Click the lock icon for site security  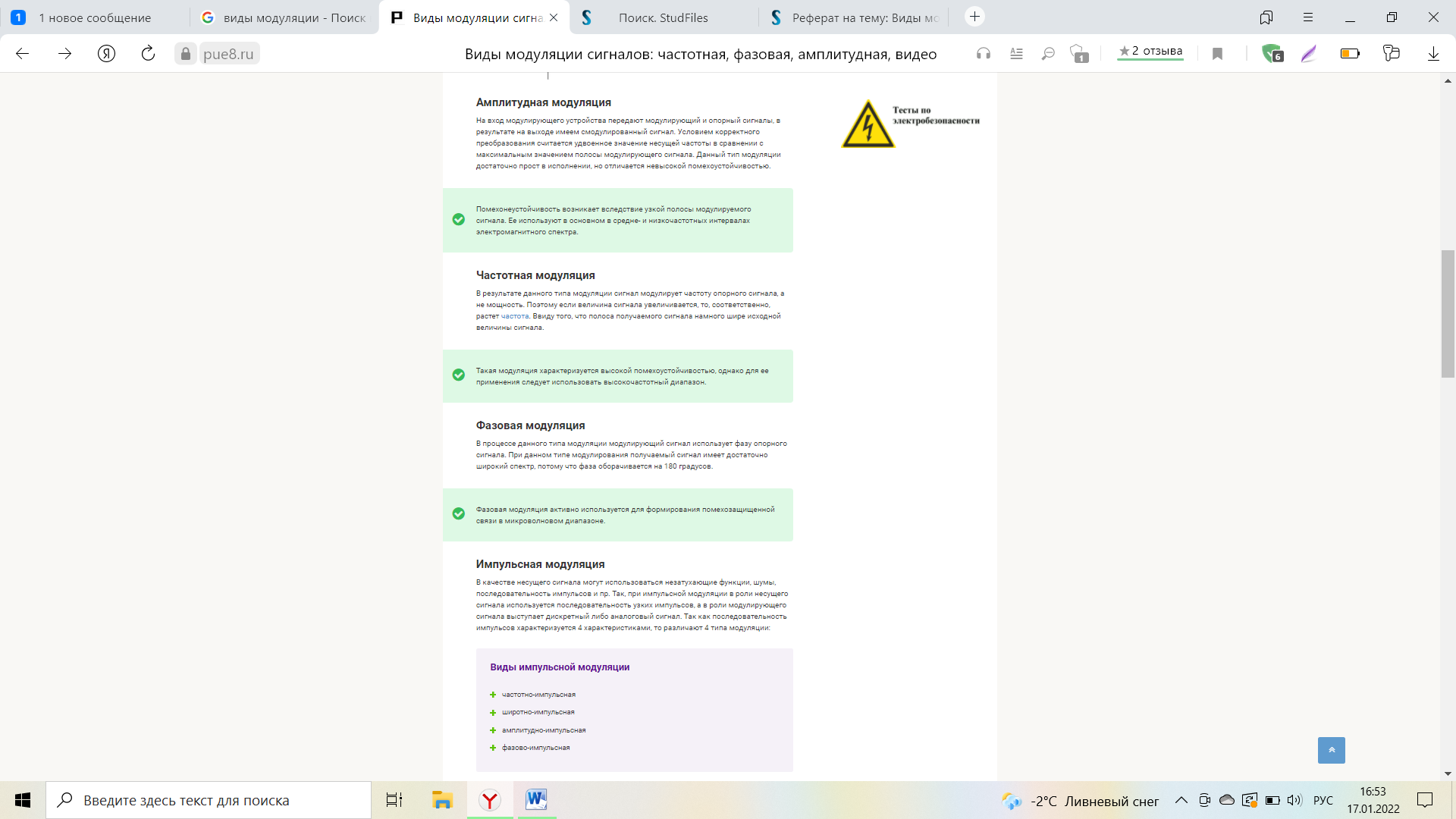coord(186,54)
